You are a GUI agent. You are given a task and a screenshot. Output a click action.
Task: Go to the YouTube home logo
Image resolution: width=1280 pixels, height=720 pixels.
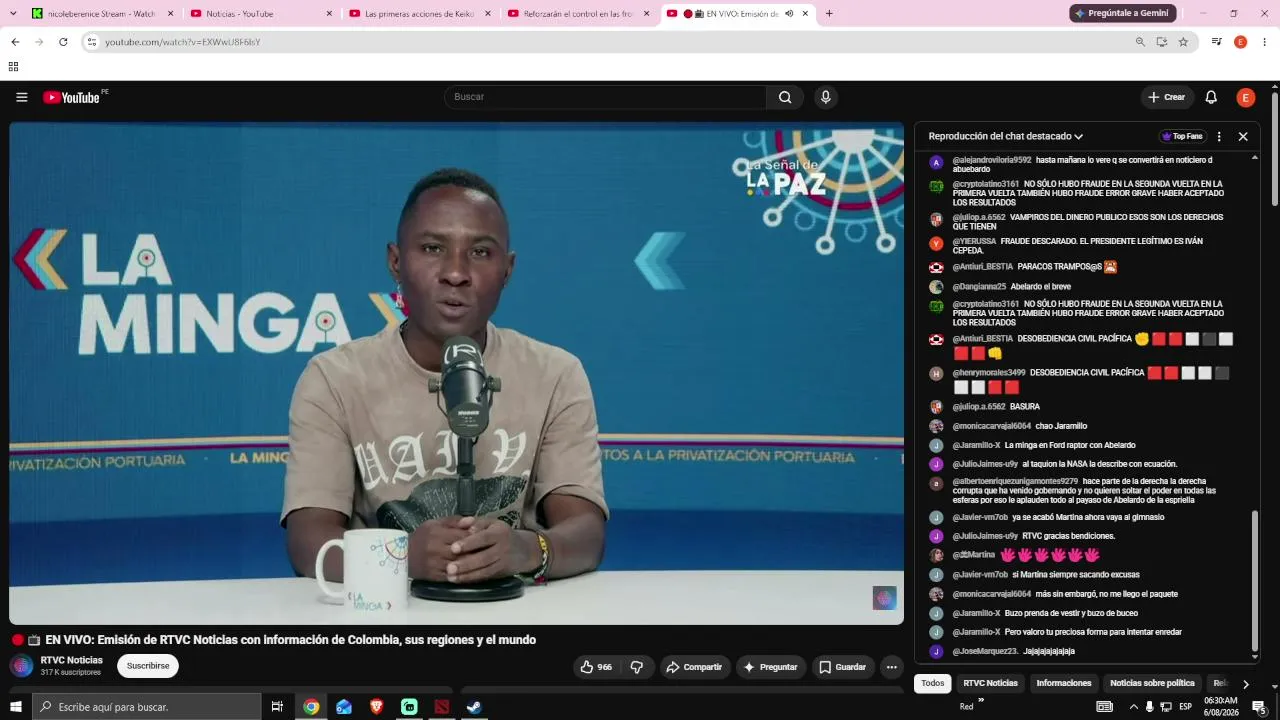[x=71, y=97]
